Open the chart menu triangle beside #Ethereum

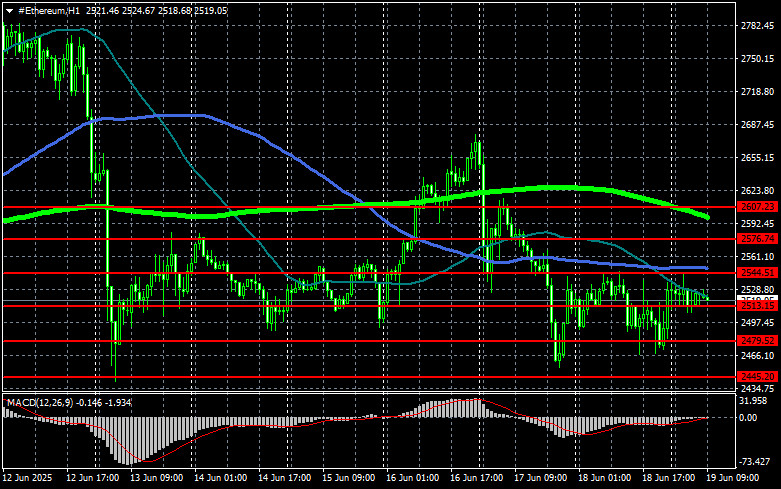[9, 10]
